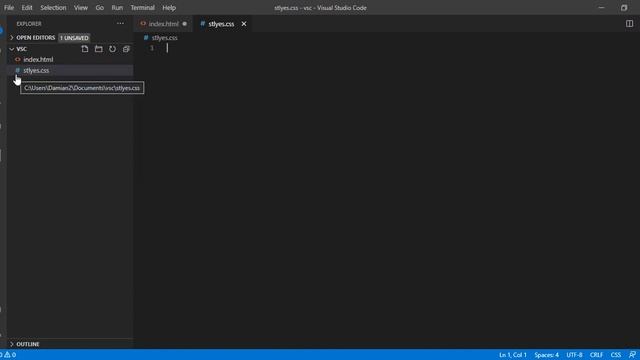Change end of line sequence CRLF
This screenshot has width=640, height=360.
point(596,355)
